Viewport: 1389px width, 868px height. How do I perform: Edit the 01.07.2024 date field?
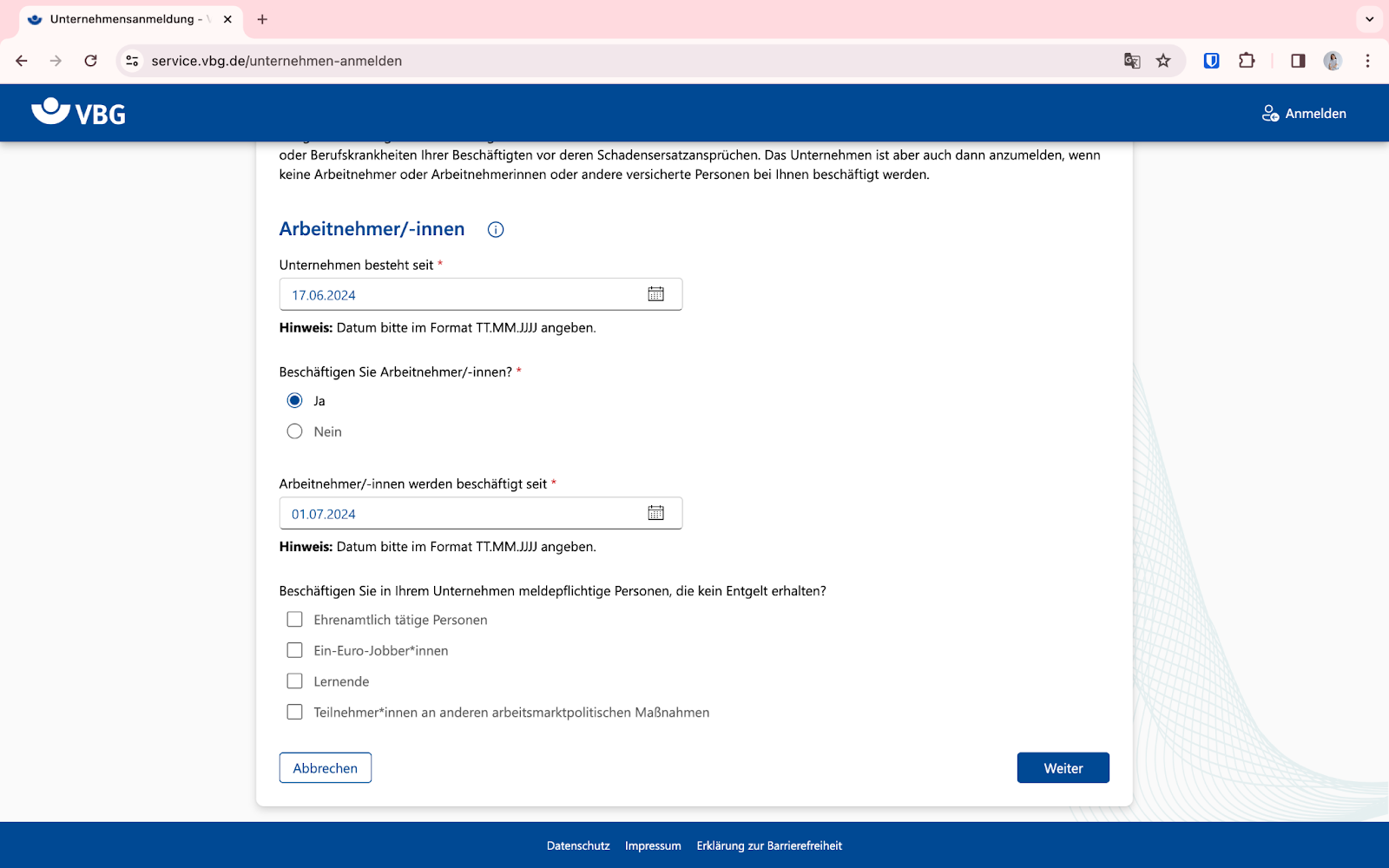tap(480, 513)
